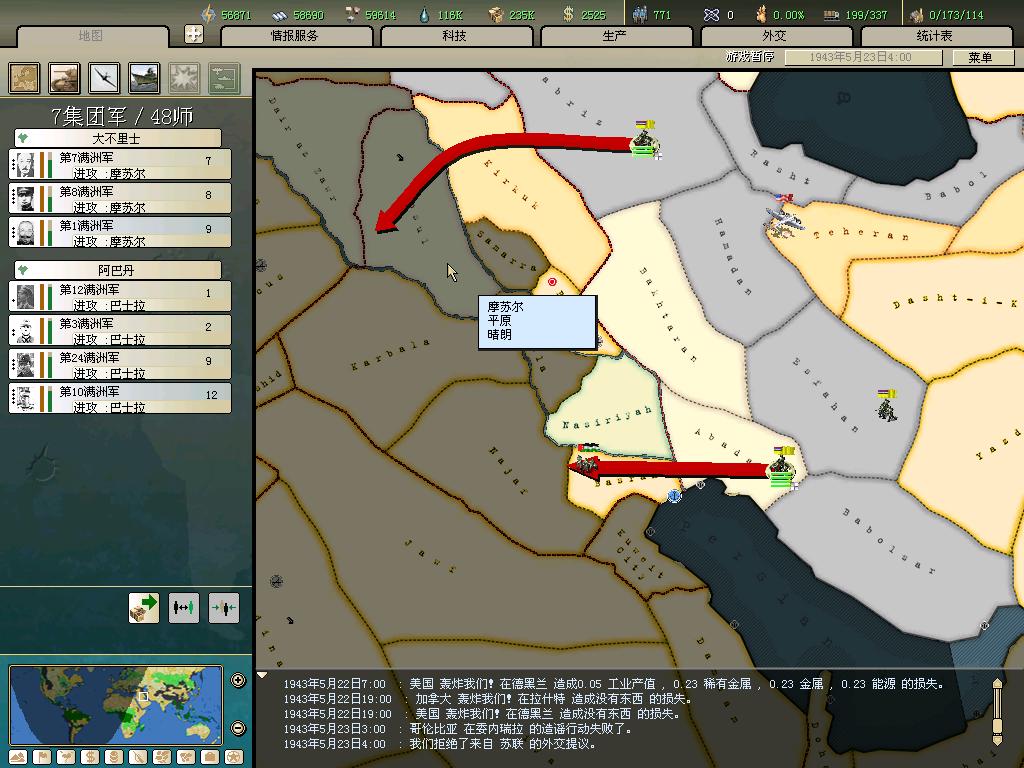Open the air units aircraft icon

point(105,78)
